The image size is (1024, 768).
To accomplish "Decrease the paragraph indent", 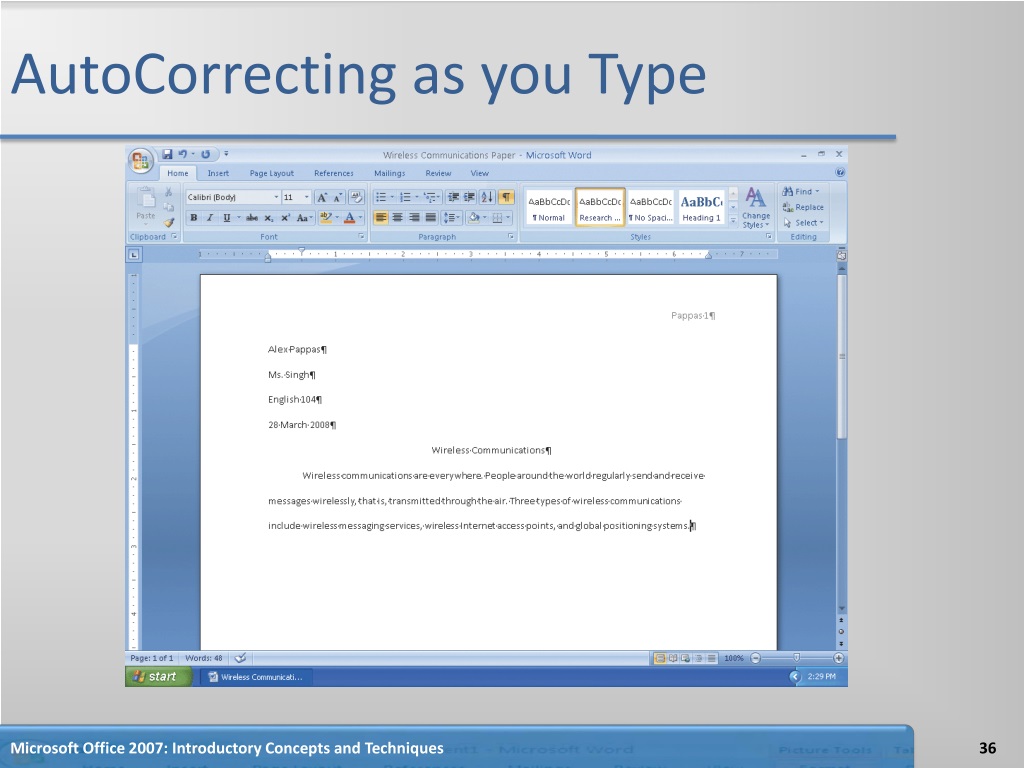I will (453, 197).
